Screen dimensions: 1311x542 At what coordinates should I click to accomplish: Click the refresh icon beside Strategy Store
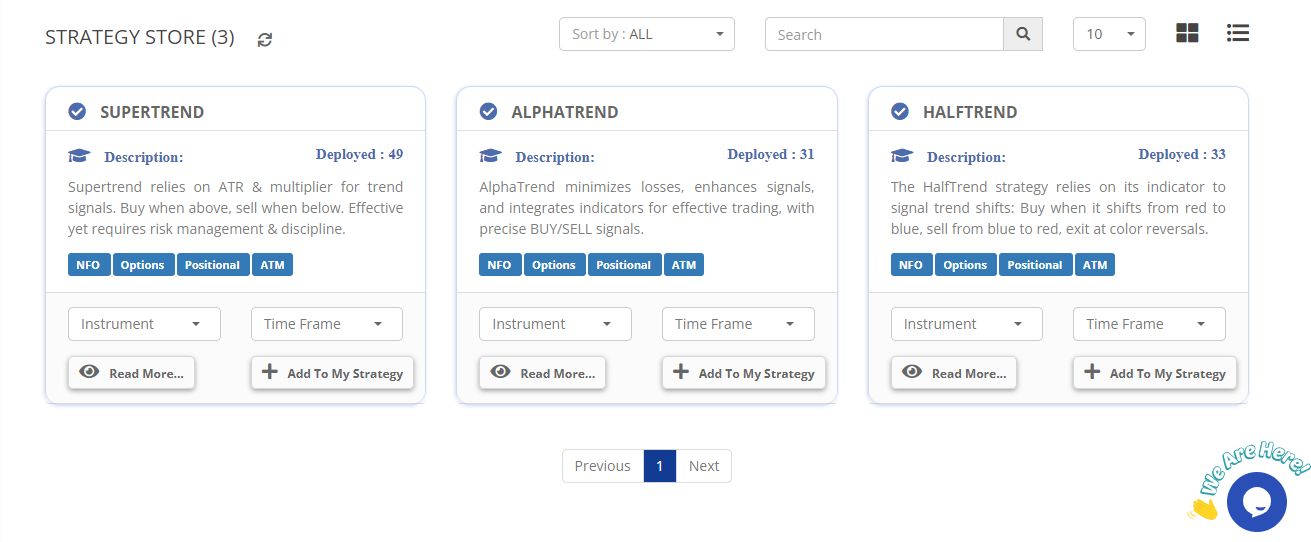[265, 39]
